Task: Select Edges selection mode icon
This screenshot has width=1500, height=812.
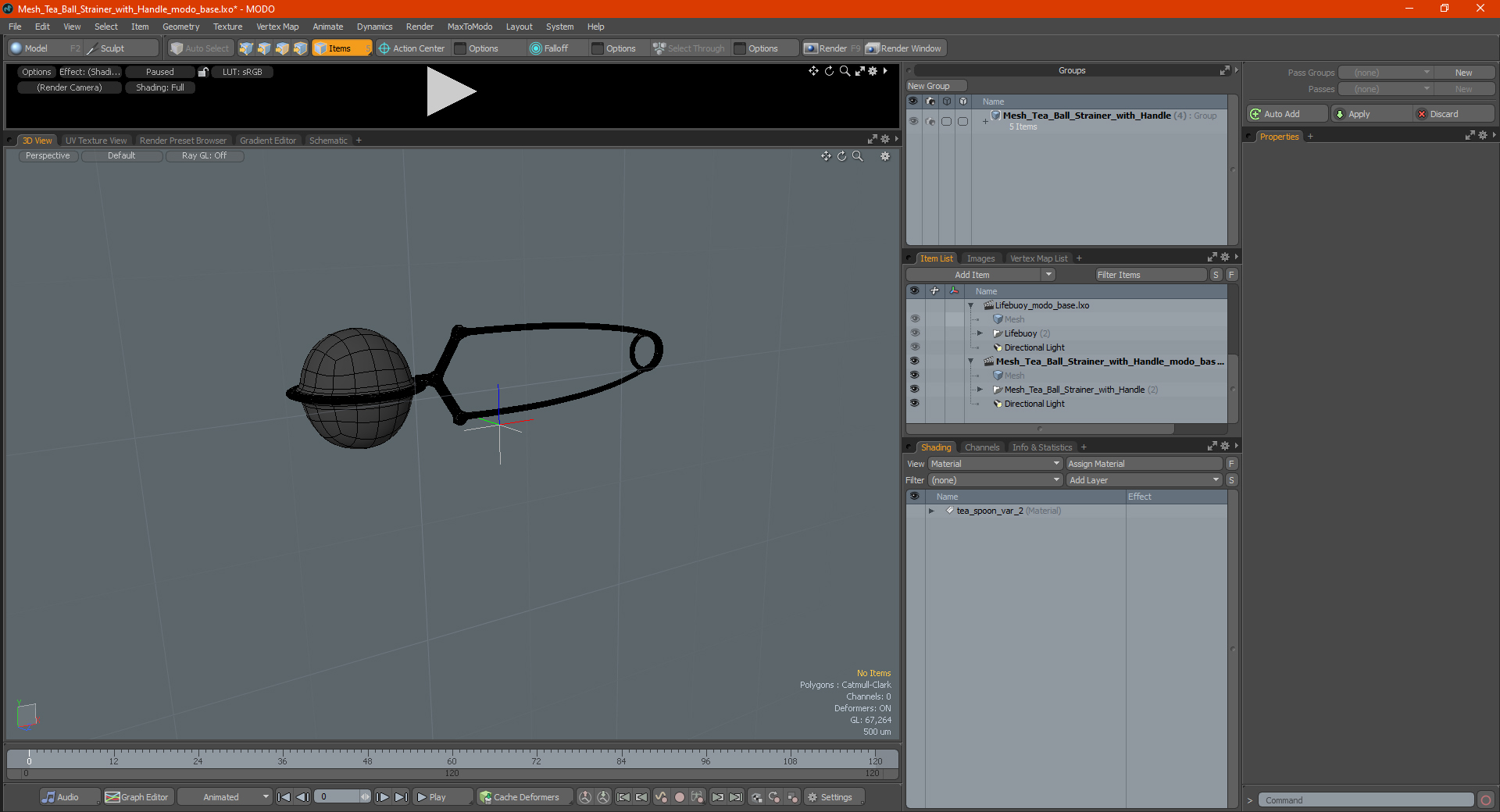Action: click(264, 48)
